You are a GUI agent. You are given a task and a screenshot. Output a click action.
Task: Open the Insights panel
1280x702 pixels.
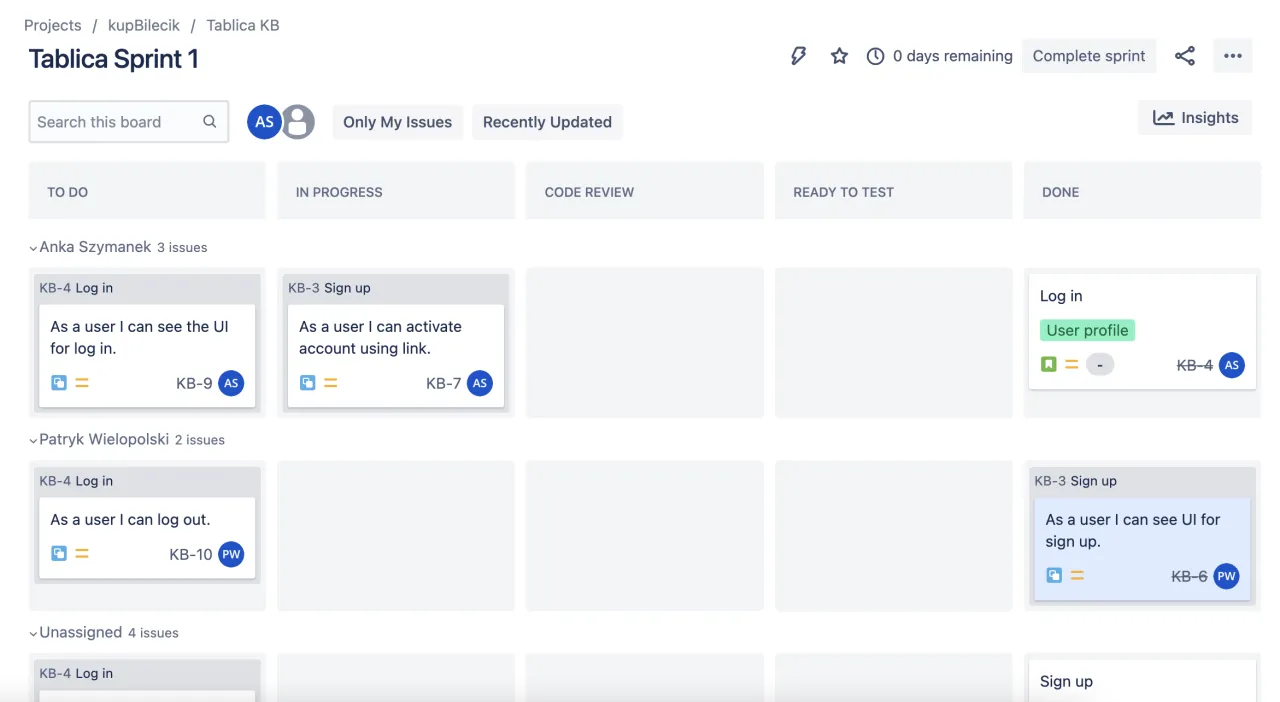coord(1195,118)
